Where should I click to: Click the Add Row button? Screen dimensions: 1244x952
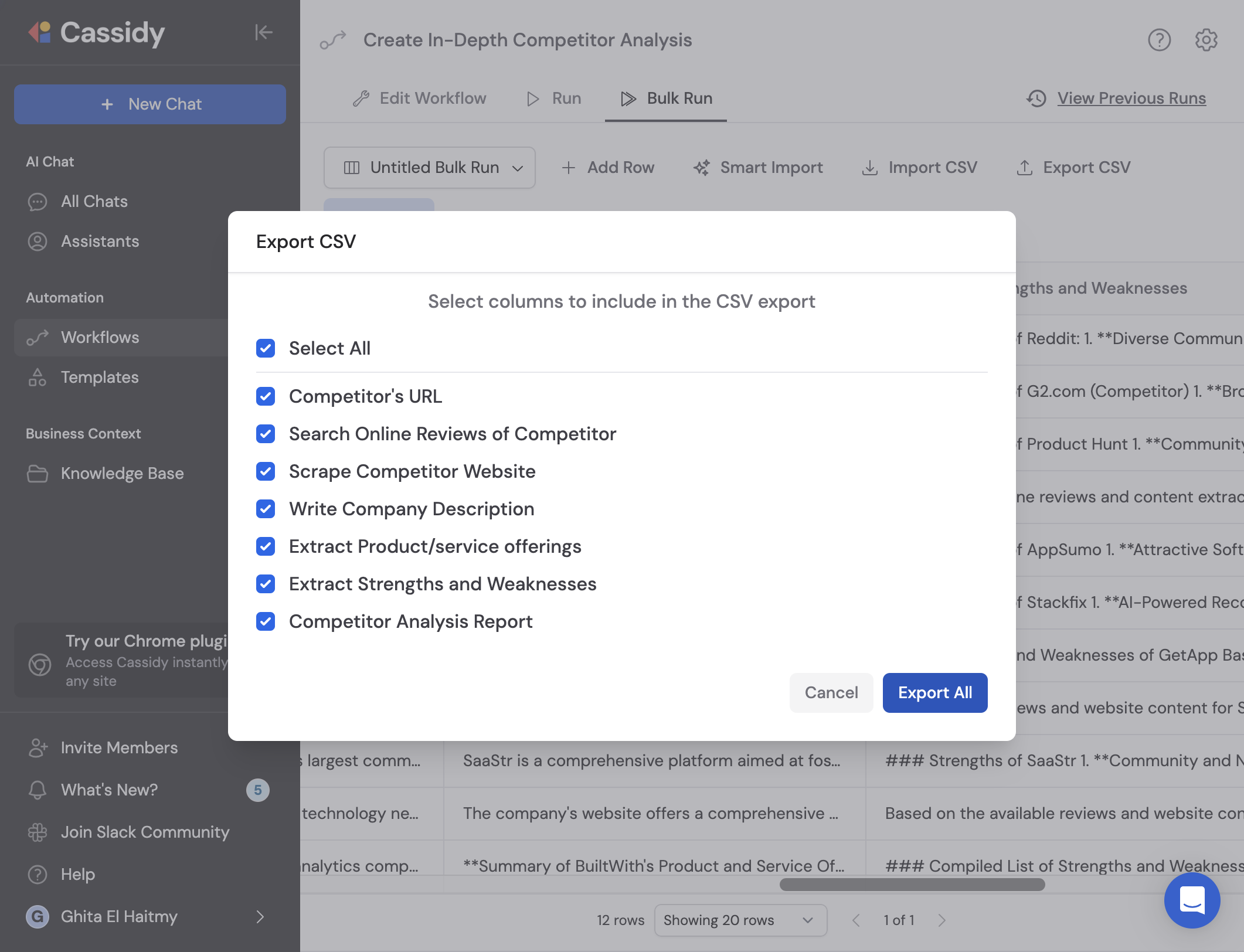coord(607,168)
